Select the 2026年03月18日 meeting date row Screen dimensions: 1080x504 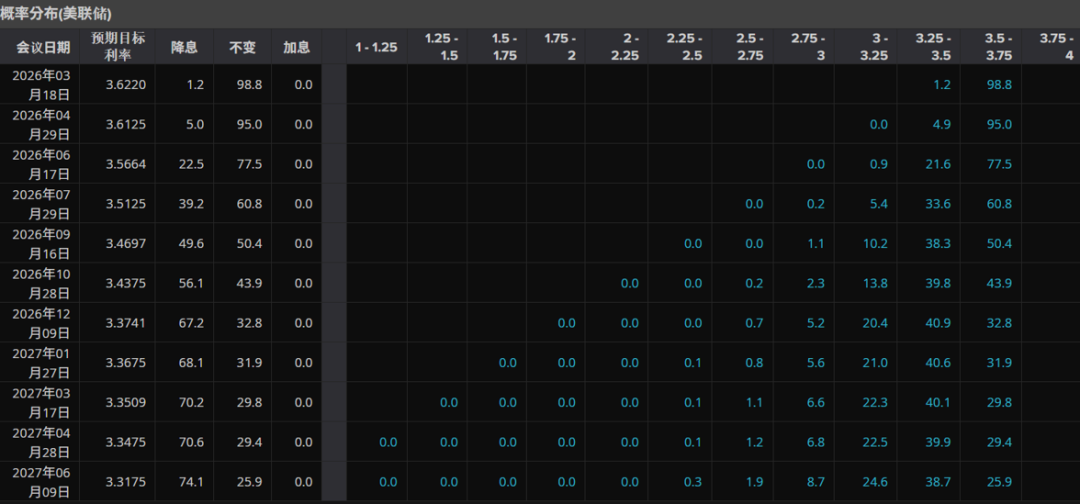click(x=41, y=85)
